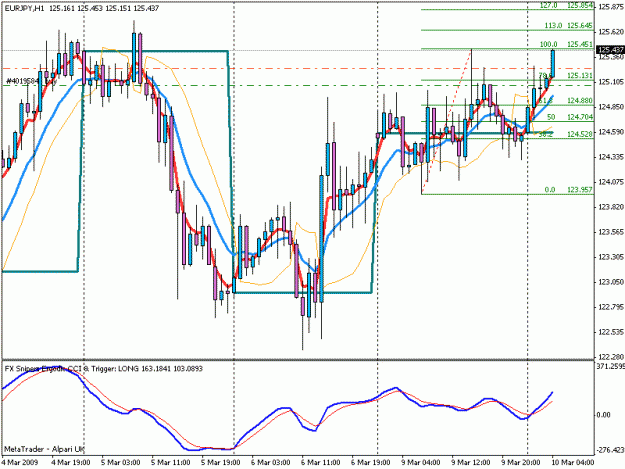
Task: Click time axis label 10 Mar 04:00
Action: (573, 463)
